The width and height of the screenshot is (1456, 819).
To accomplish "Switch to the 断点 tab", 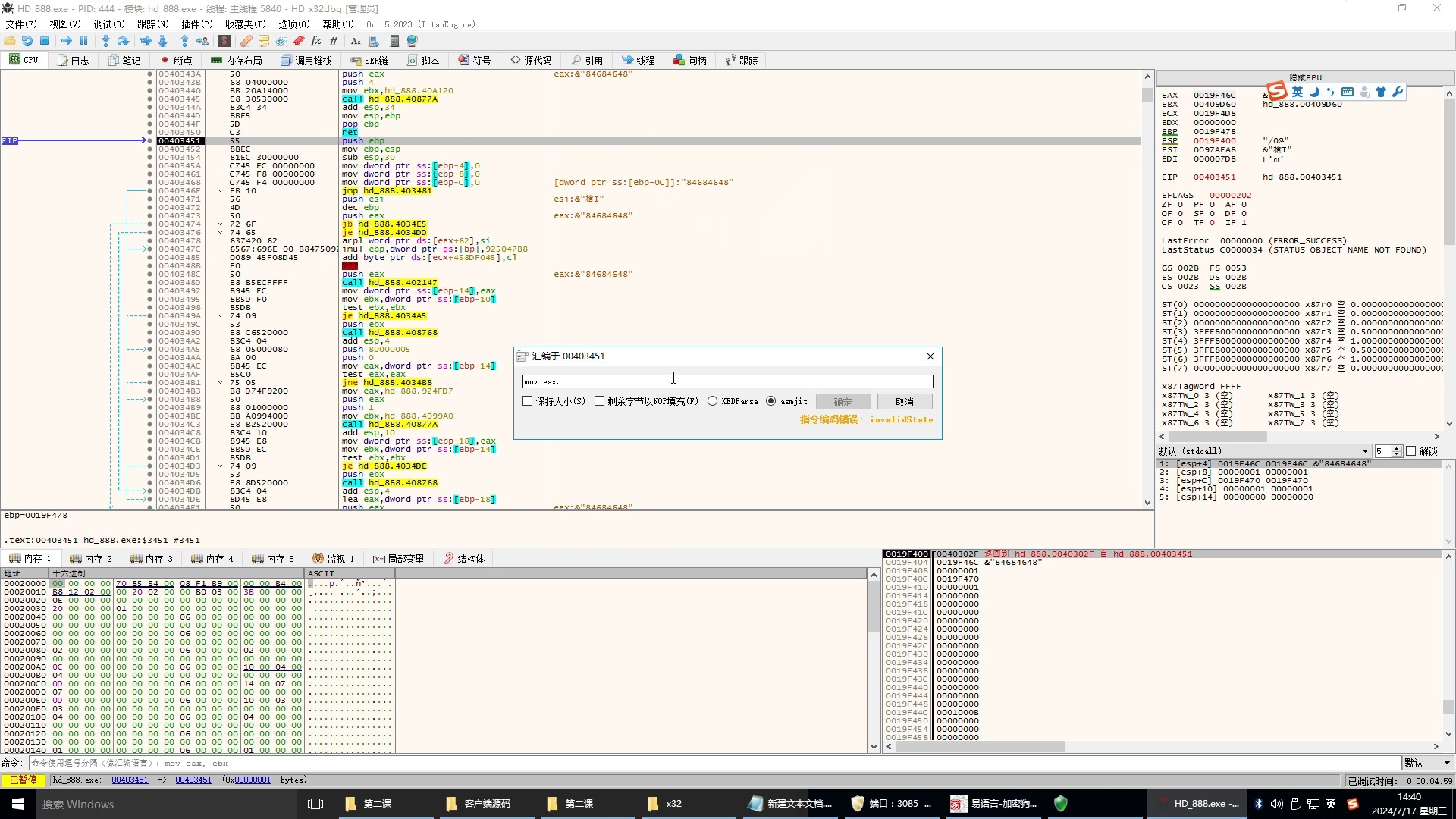I will pos(176,61).
